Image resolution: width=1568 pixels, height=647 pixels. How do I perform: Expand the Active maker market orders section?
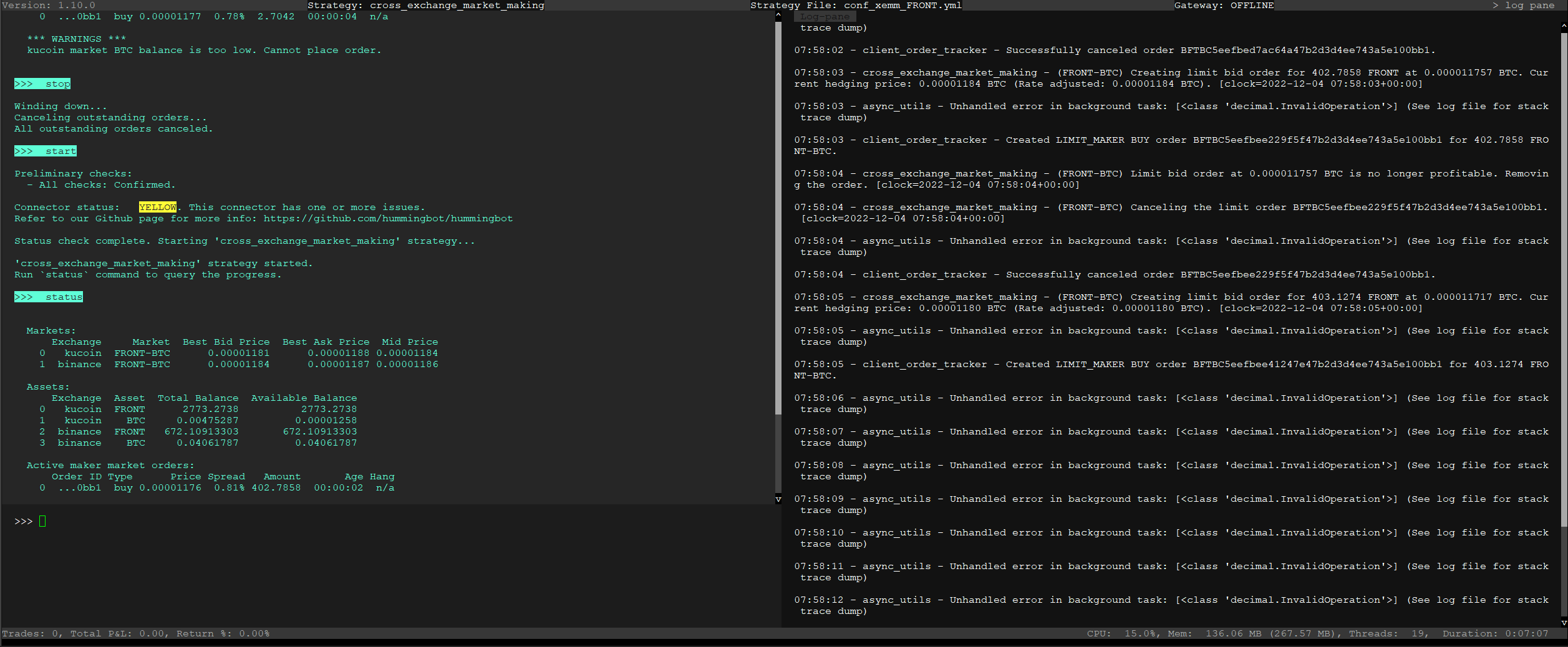110,465
